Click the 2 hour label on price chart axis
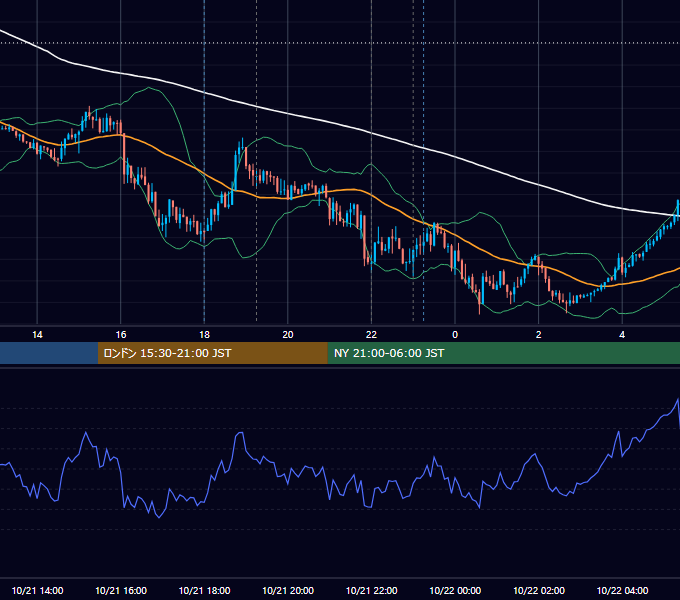The width and height of the screenshot is (680, 600). (x=539, y=335)
